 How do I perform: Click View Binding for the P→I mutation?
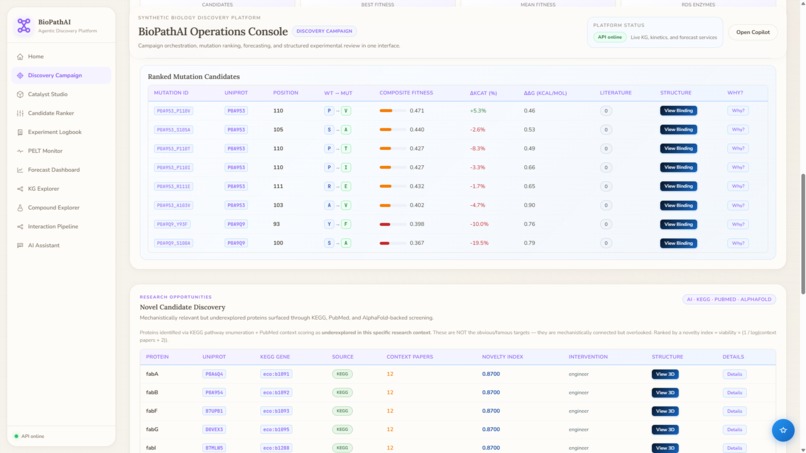point(679,167)
